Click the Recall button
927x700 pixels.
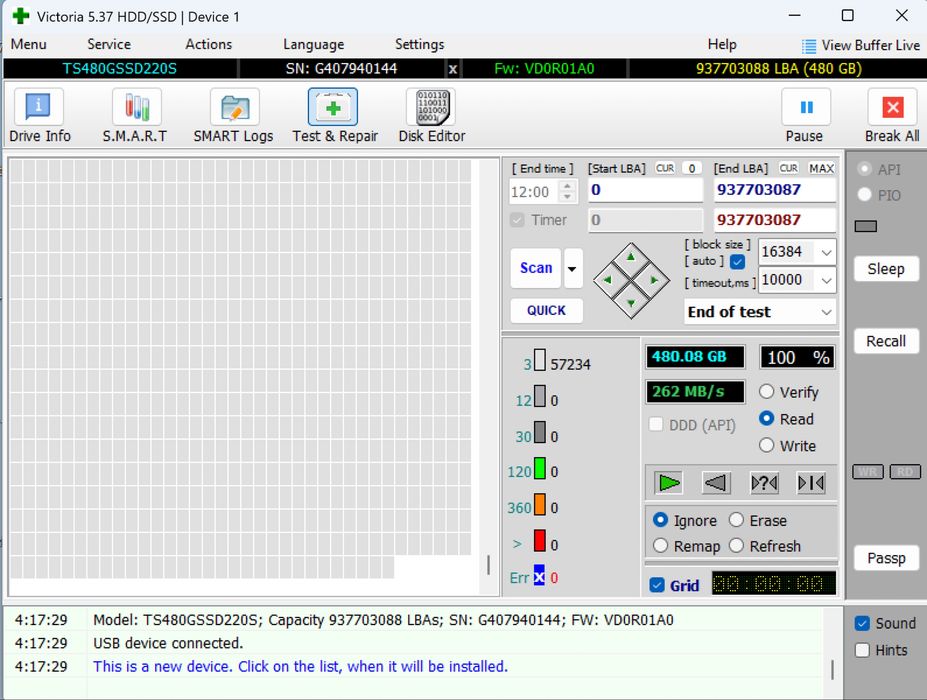pyautogui.click(x=886, y=341)
